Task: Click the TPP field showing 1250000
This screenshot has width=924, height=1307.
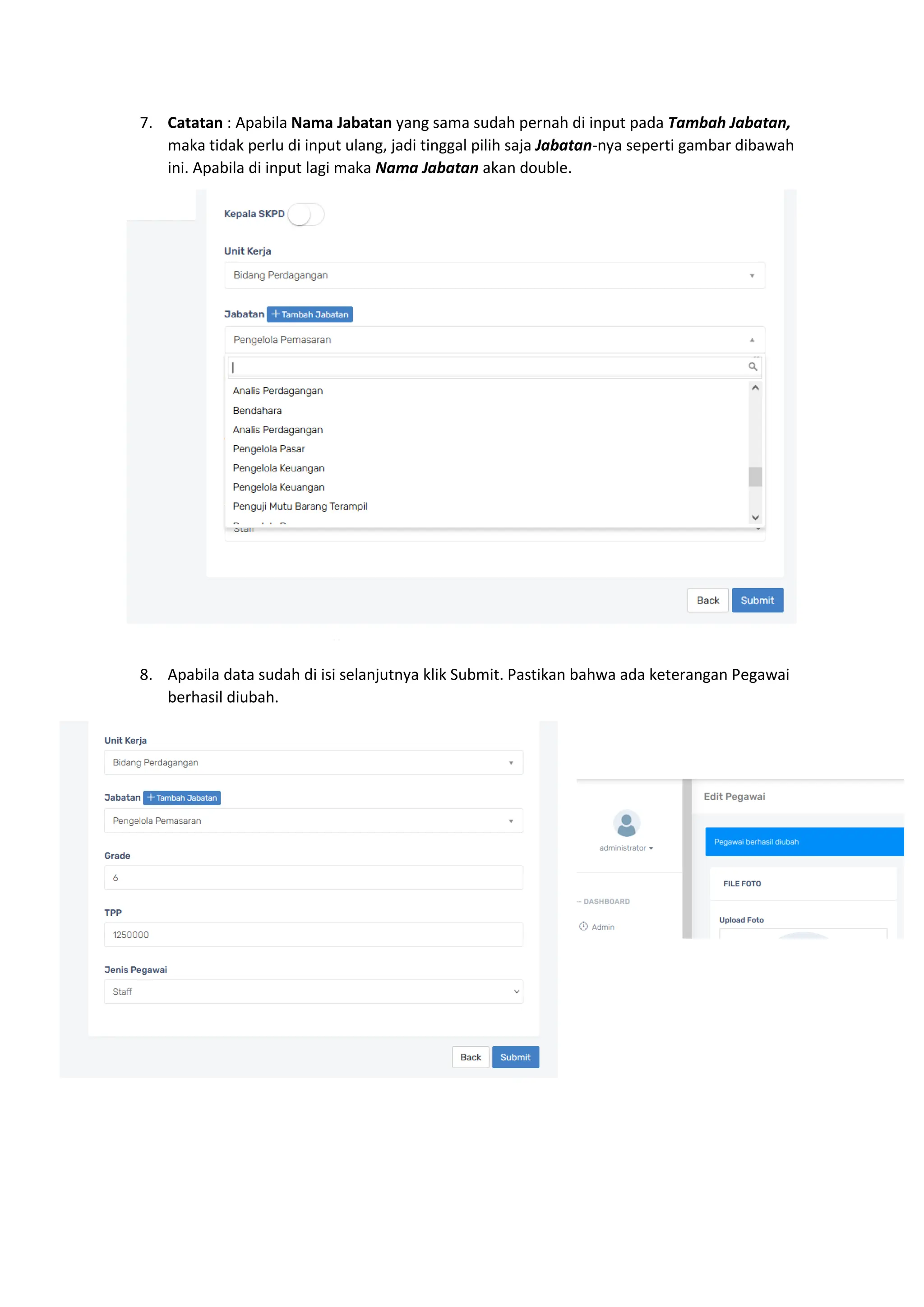Action: (314, 935)
